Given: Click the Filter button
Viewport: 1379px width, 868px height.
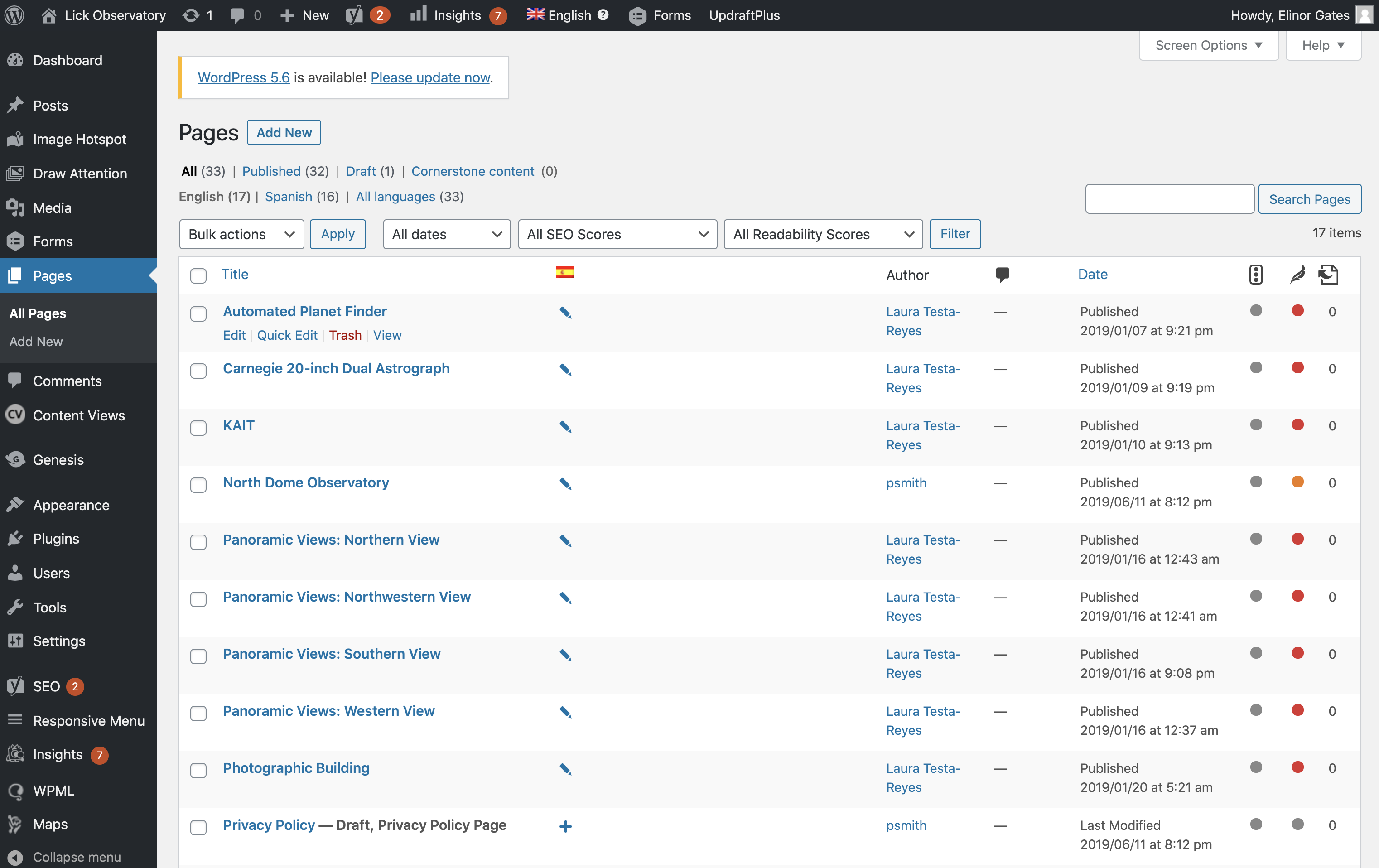Looking at the screenshot, I should point(955,234).
